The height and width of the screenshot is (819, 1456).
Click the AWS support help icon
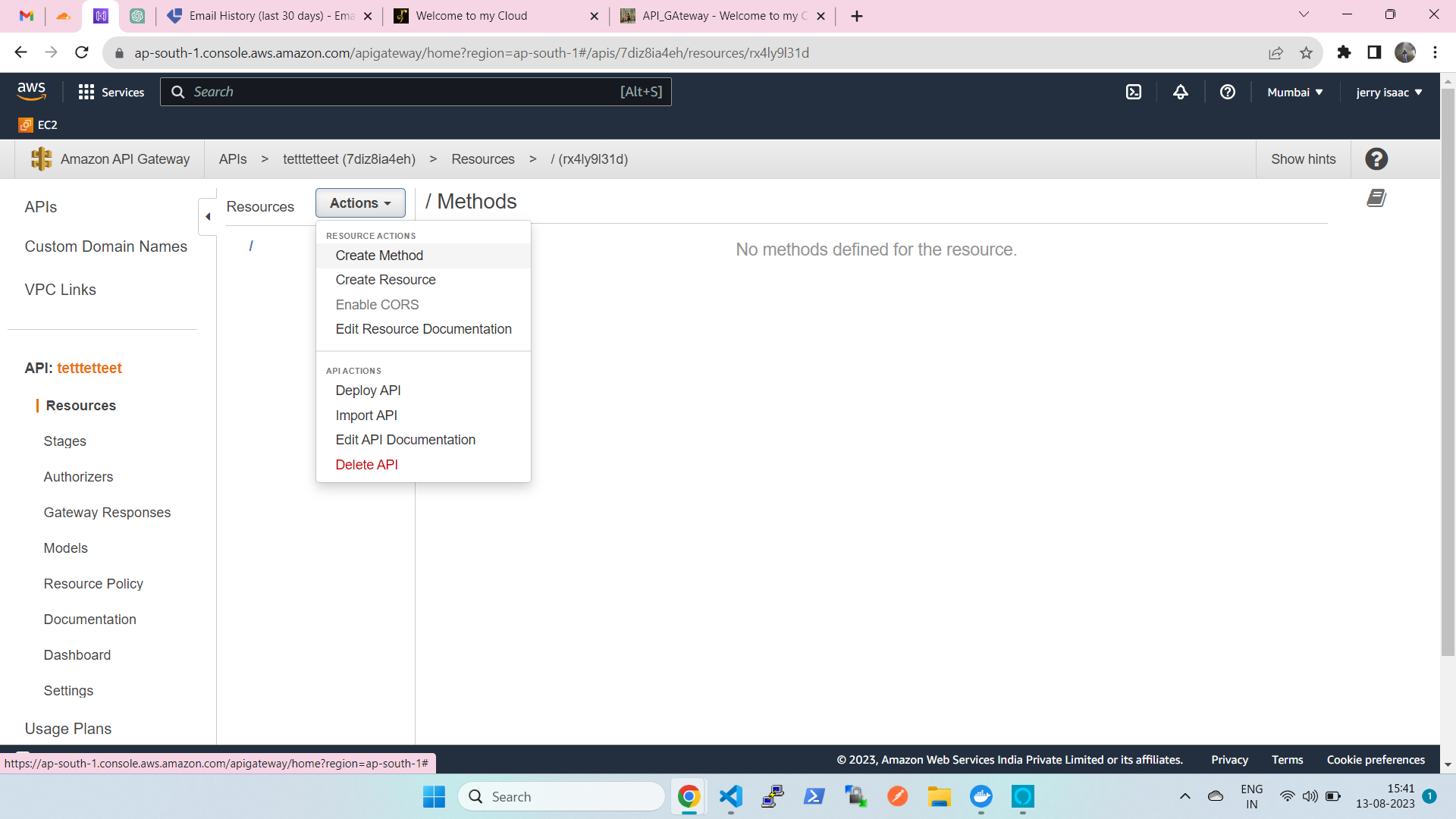[1227, 92]
